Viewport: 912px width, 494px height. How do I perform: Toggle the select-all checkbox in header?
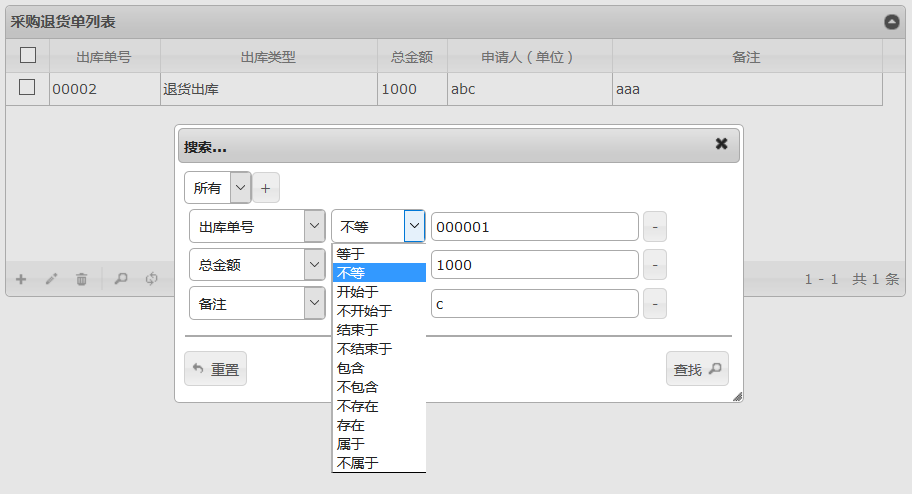[28, 56]
